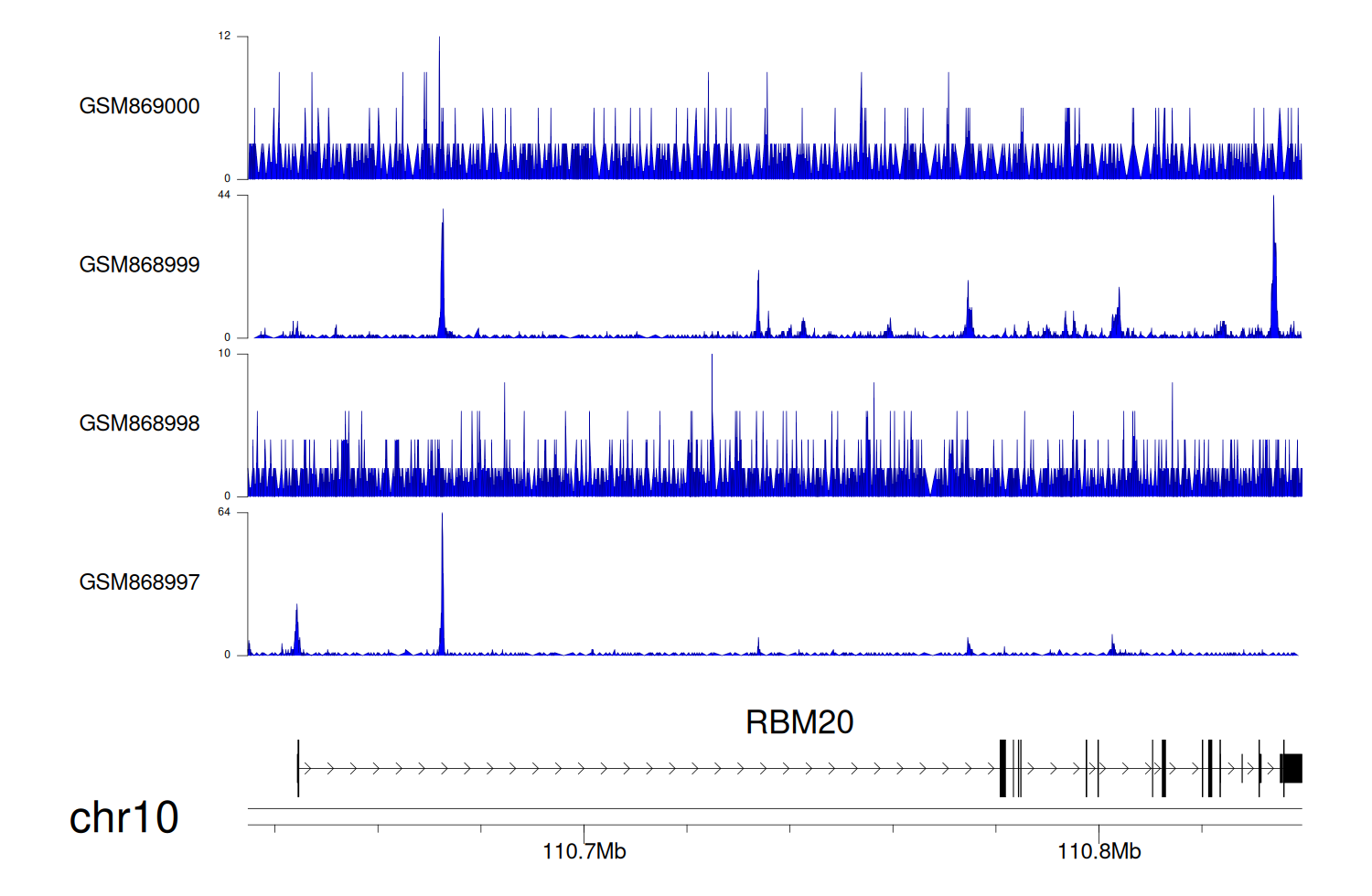
Task: Click the 110.7Mb axis position label
Action: click(x=584, y=852)
